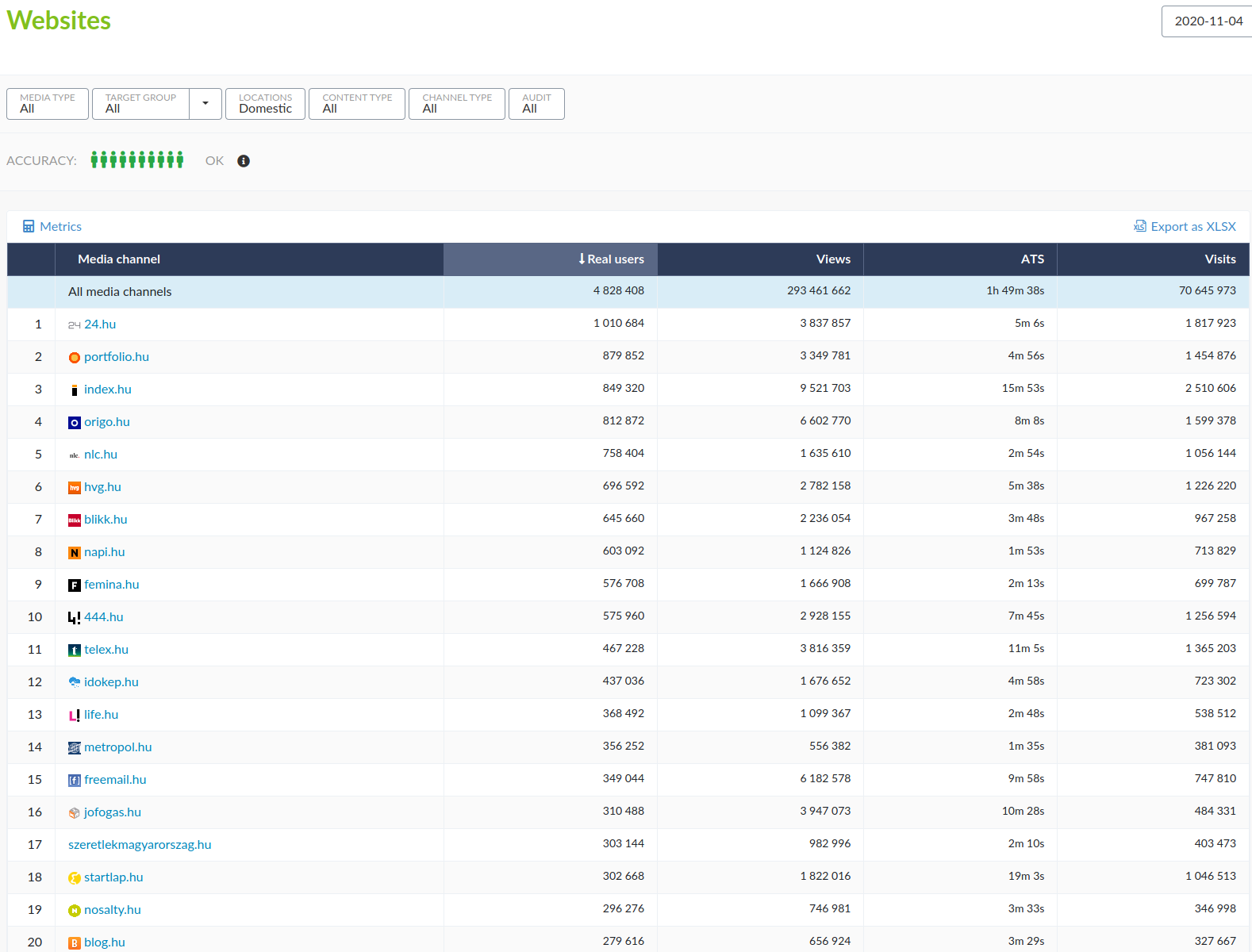Click the blikk.hu red favicon
Image resolution: width=1252 pixels, height=952 pixels.
click(x=74, y=520)
